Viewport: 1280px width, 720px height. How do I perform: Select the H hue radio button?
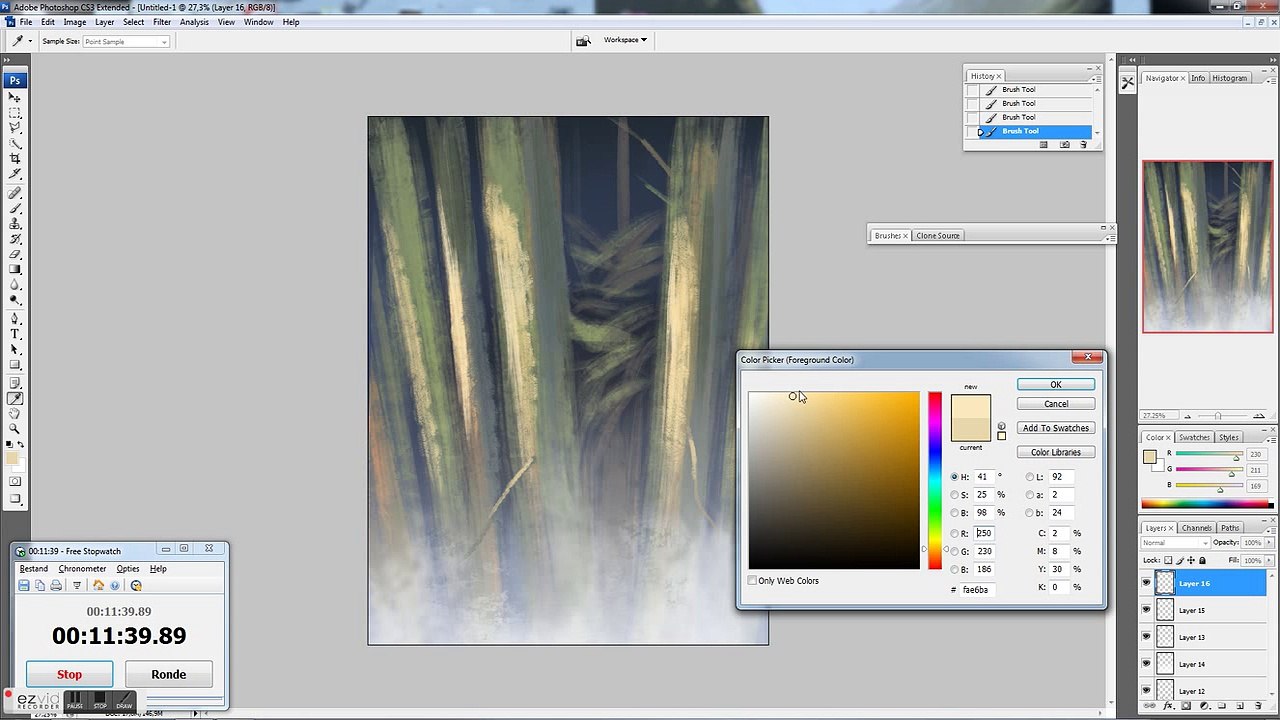click(954, 477)
